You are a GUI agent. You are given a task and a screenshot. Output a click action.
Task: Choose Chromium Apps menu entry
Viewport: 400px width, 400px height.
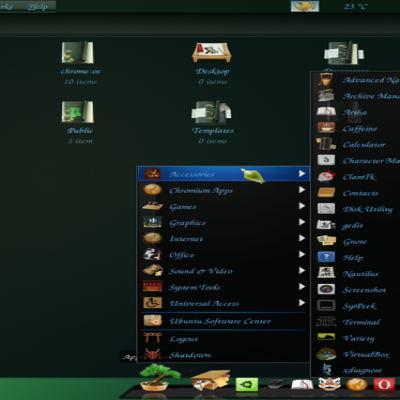click(223, 190)
